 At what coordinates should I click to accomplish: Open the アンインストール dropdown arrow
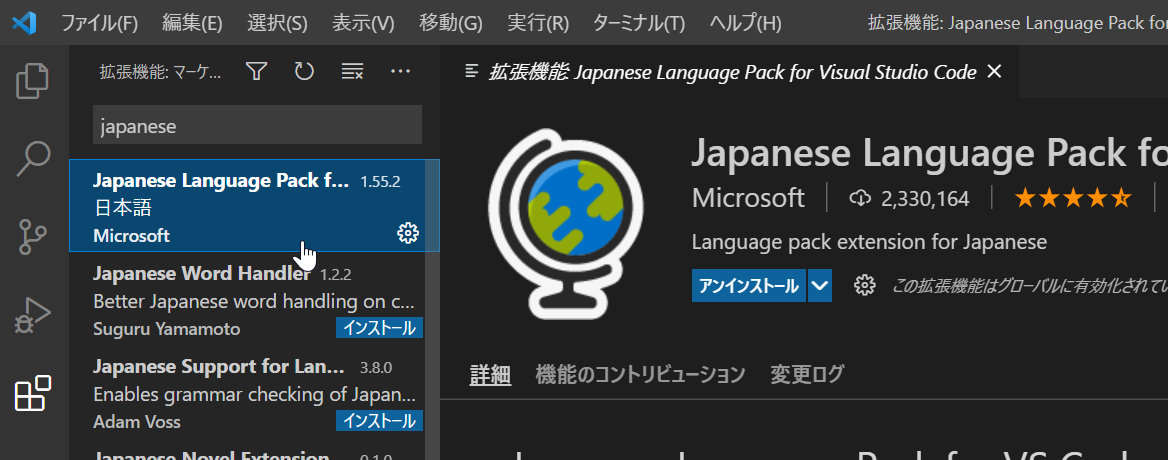(x=819, y=286)
